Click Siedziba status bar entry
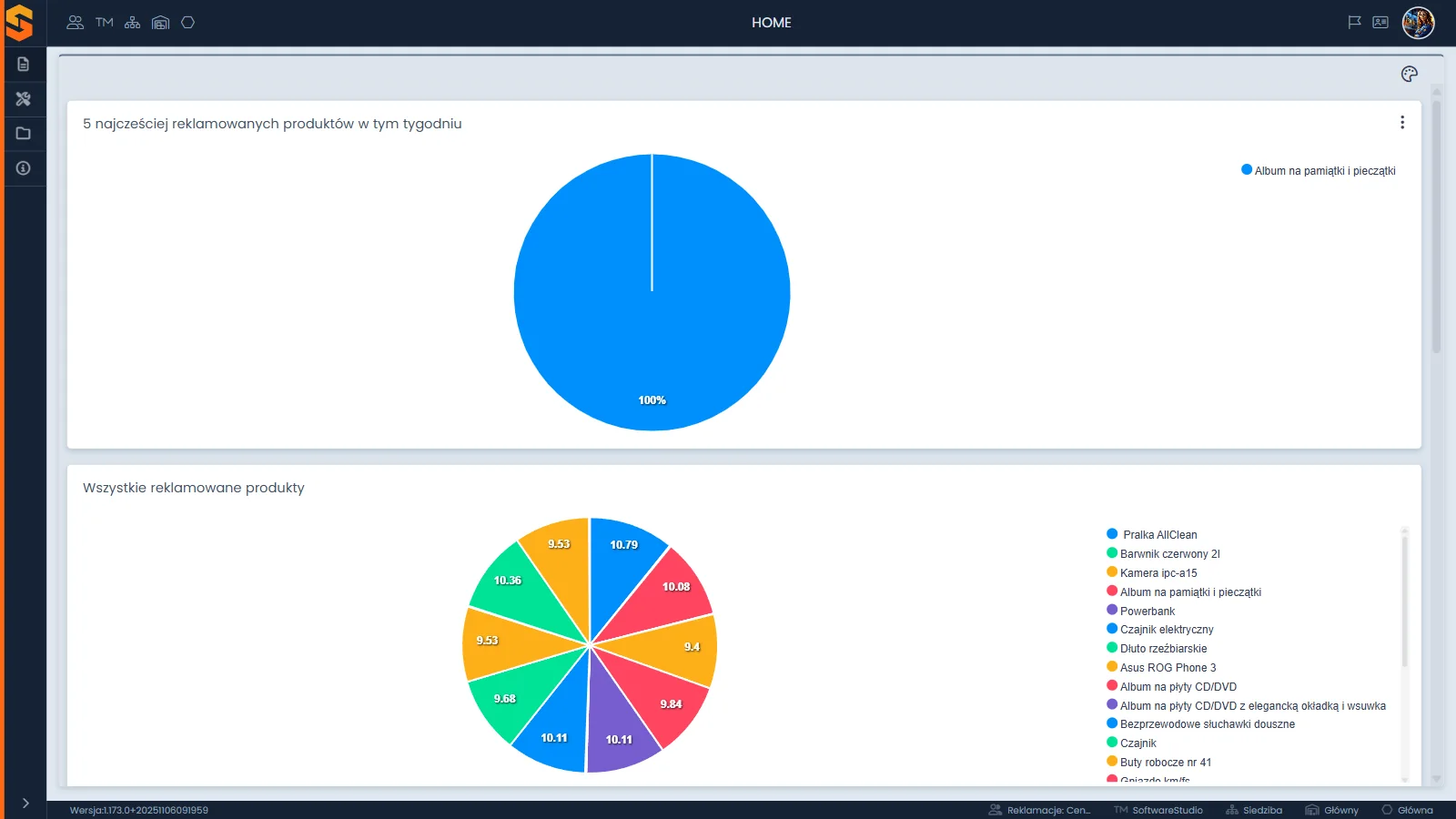 [1254, 810]
